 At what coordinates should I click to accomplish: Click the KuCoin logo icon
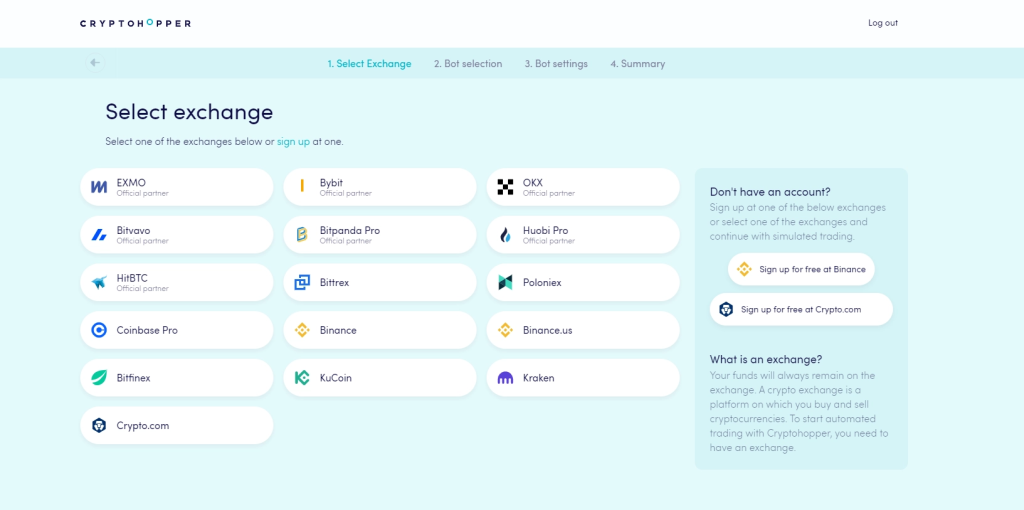tap(302, 377)
